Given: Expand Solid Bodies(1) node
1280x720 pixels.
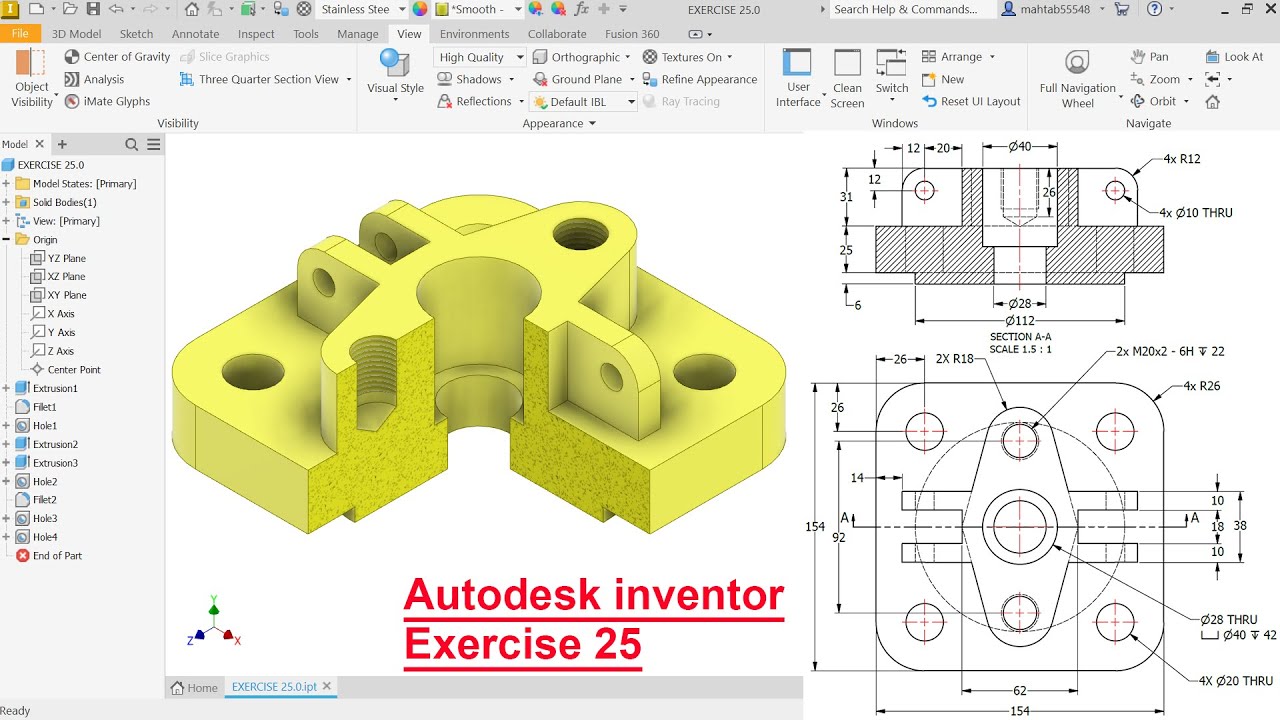Looking at the screenshot, I should click(x=7, y=202).
